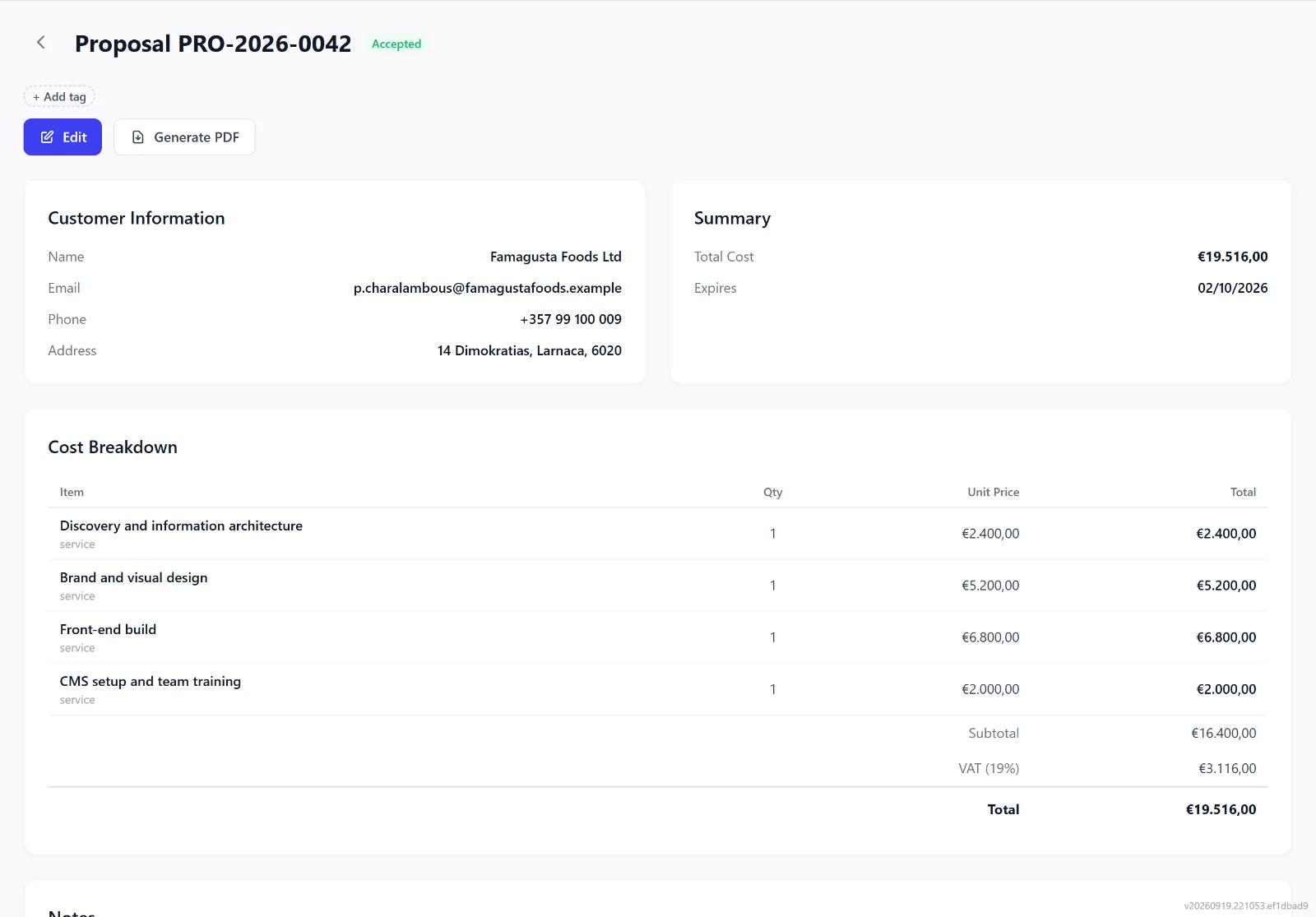The height and width of the screenshot is (917, 1316).
Task: Click the Customer Information heading
Action: pyautogui.click(x=137, y=218)
